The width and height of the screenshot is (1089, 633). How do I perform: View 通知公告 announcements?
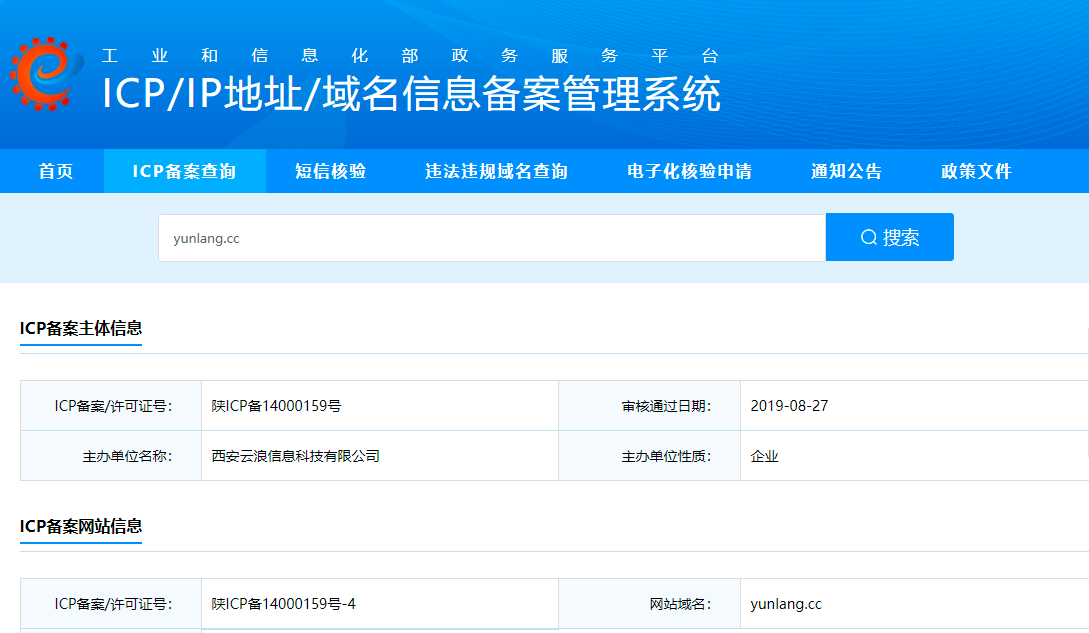tap(845, 170)
